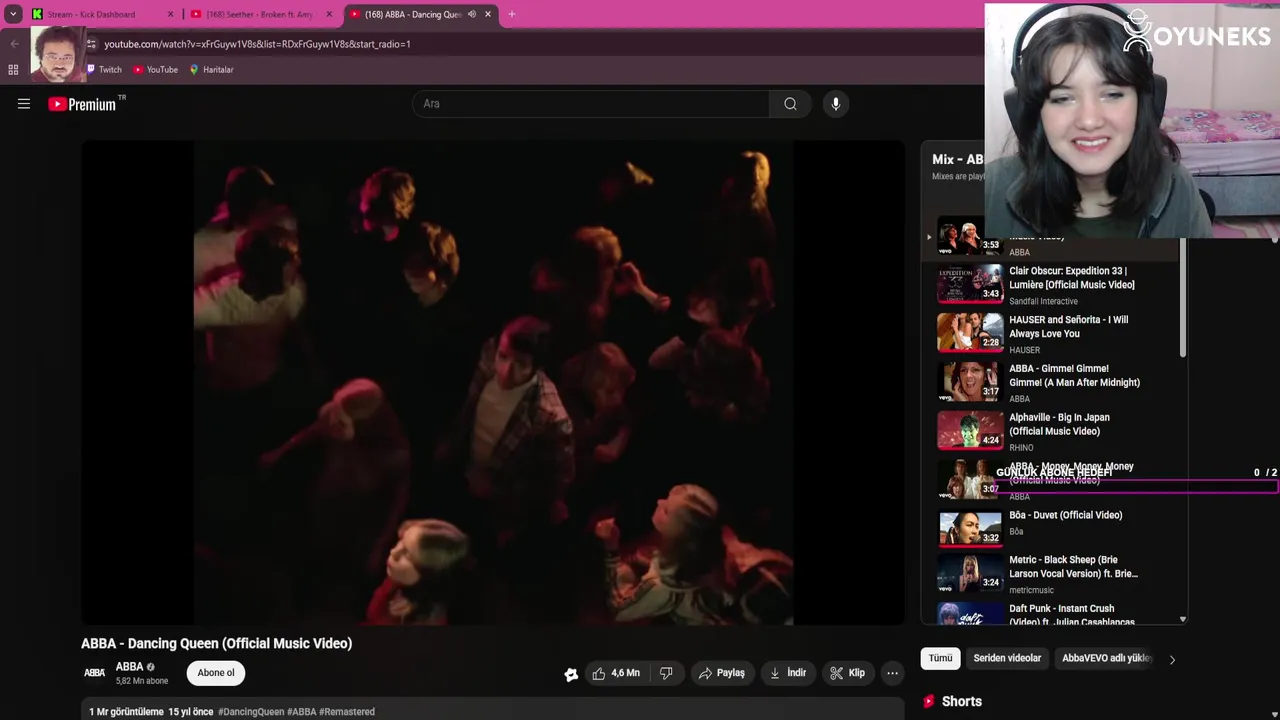Open more actions three-dot menu
Screen dimensions: 1280x720
(x=892, y=673)
